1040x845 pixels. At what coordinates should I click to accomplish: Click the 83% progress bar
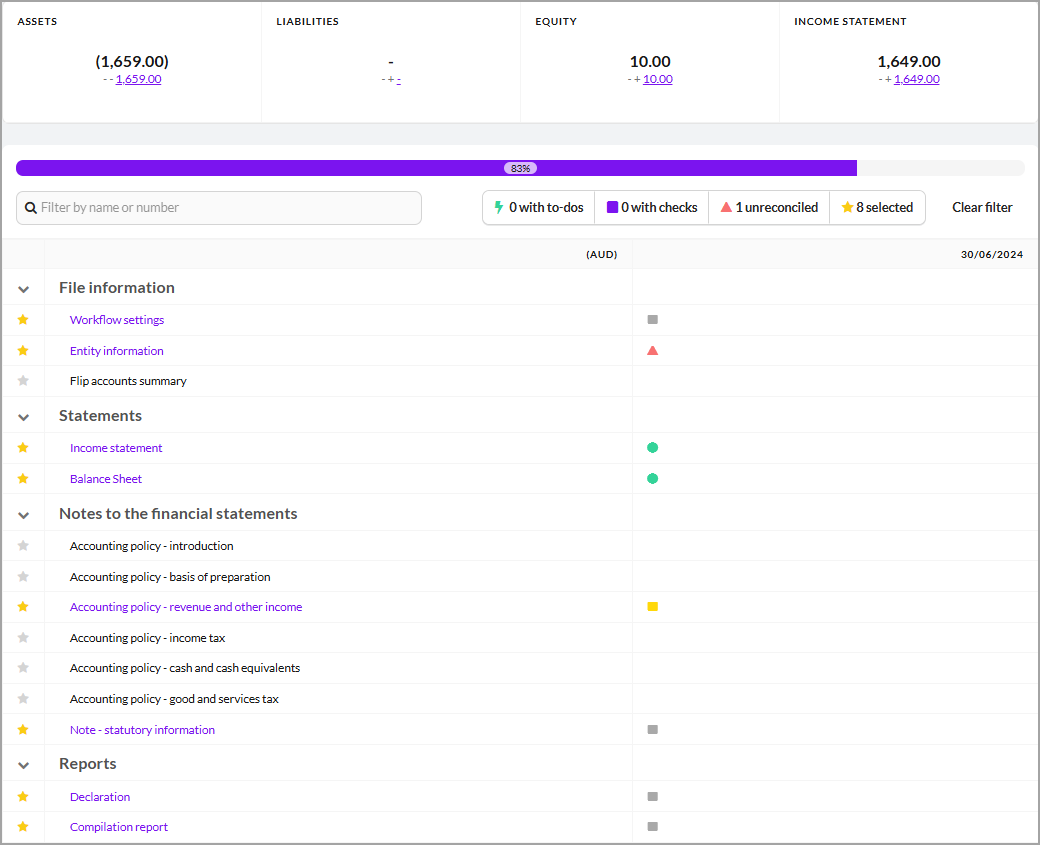pos(520,168)
